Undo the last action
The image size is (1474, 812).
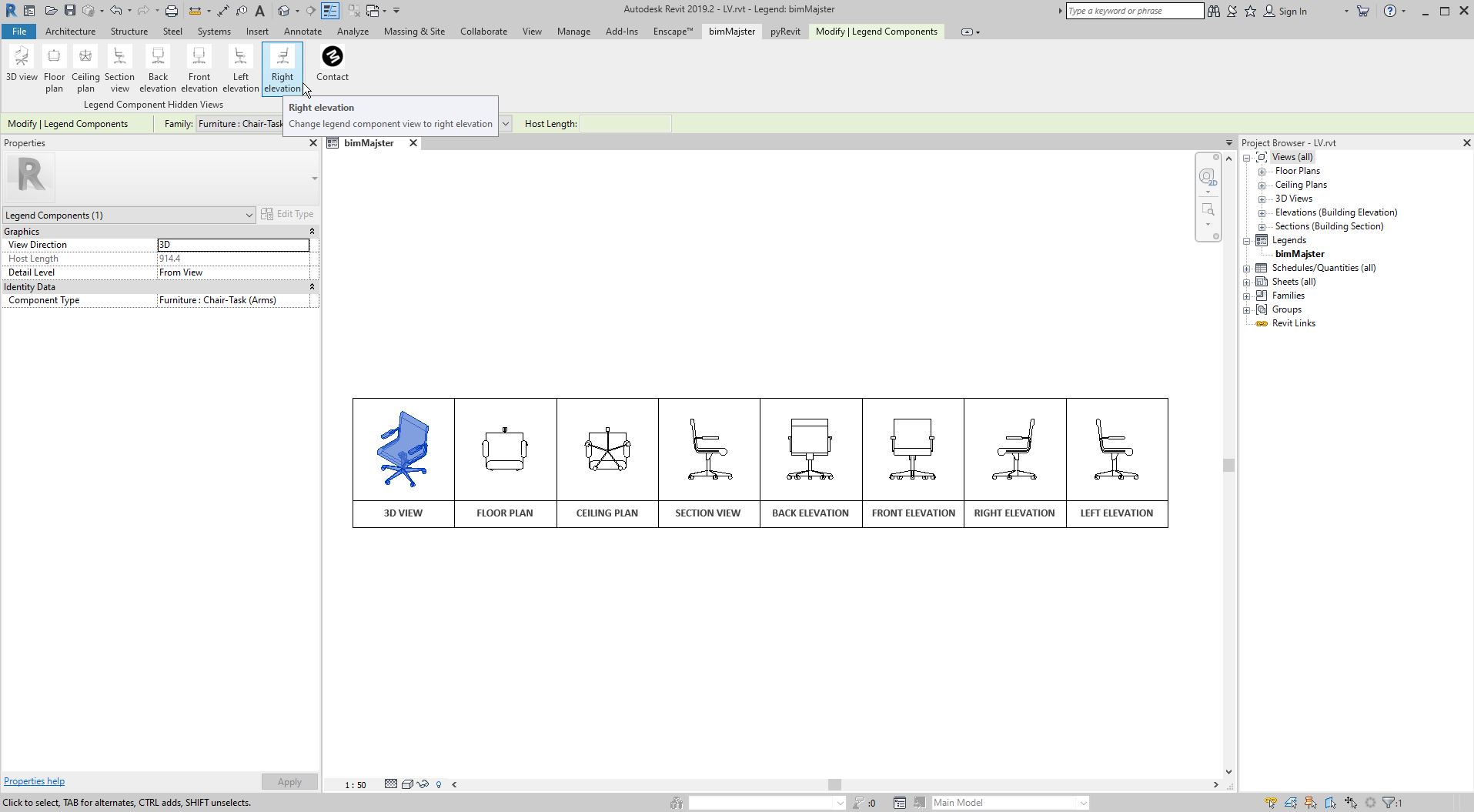pyautogui.click(x=115, y=11)
